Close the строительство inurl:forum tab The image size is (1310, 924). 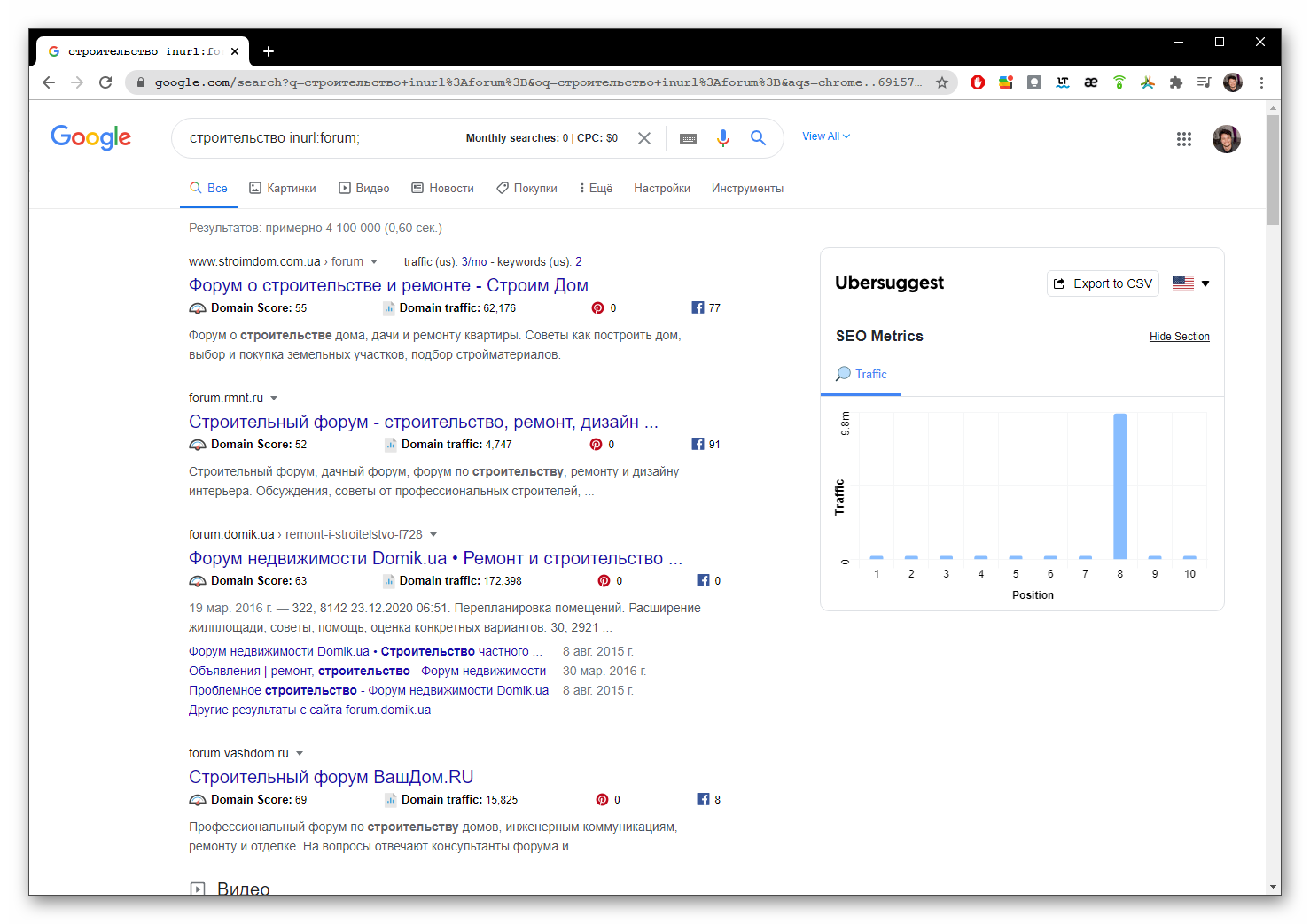point(235,51)
